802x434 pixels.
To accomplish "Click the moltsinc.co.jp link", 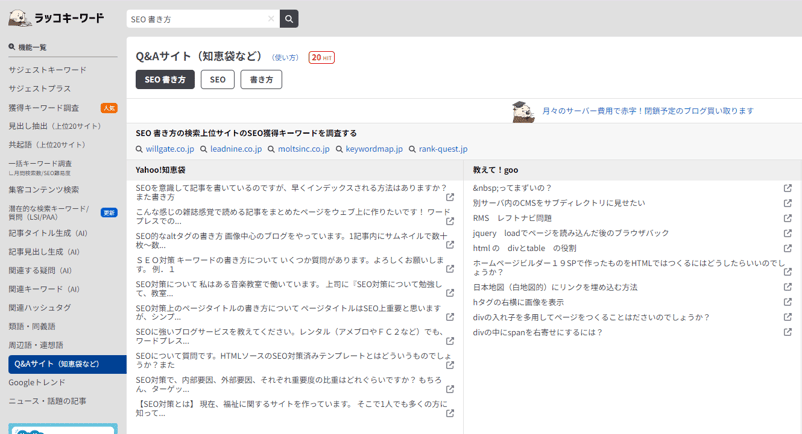I will 304,149.
